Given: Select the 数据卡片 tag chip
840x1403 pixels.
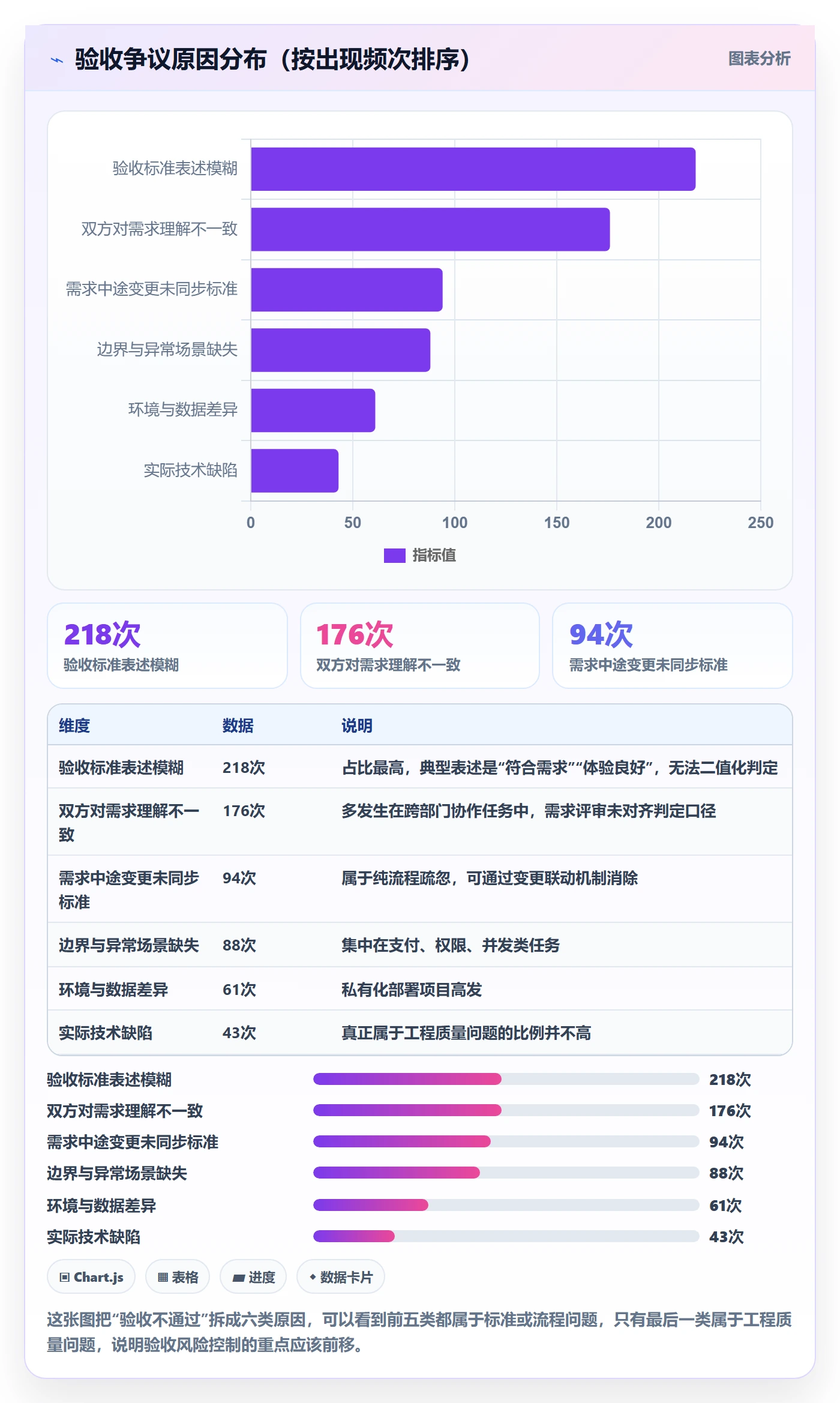Looking at the screenshot, I should pyautogui.click(x=341, y=1277).
